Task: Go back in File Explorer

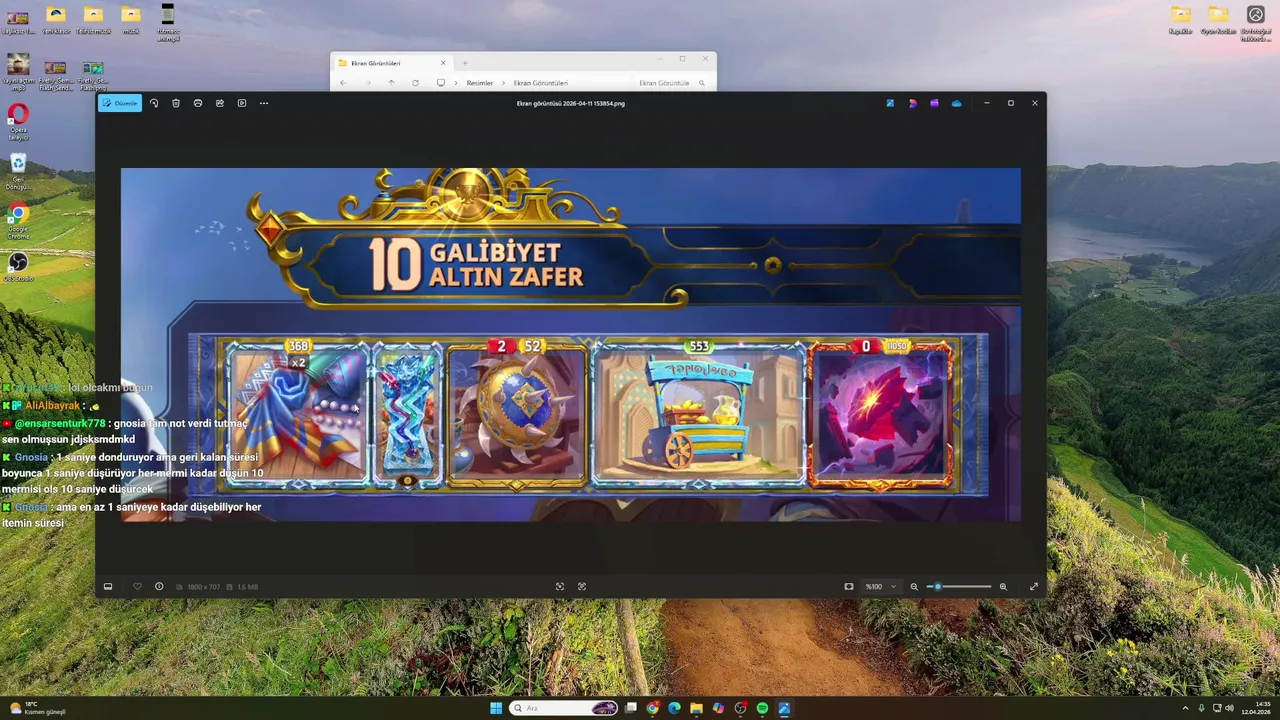Action: (x=343, y=83)
